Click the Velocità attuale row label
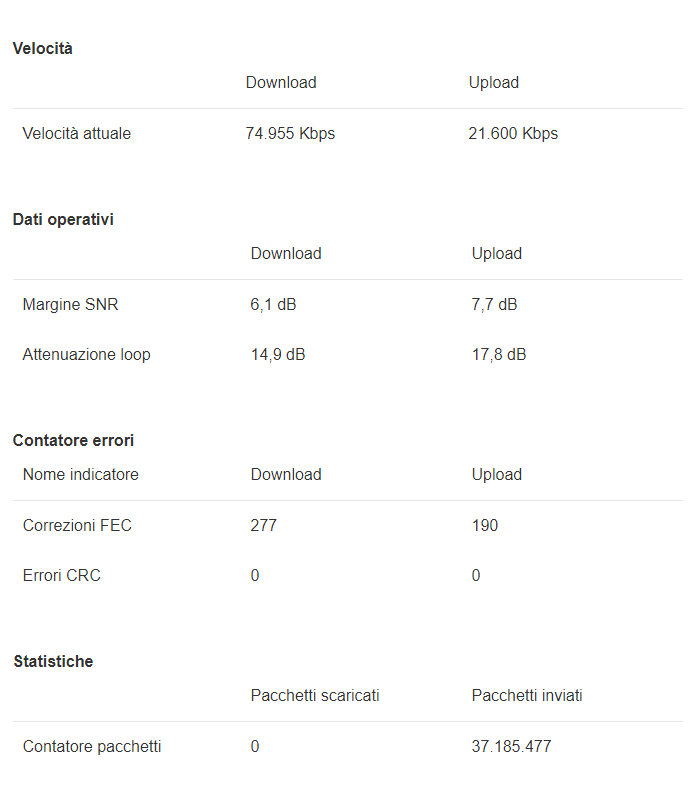692x804 pixels. [x=76, y=133]
